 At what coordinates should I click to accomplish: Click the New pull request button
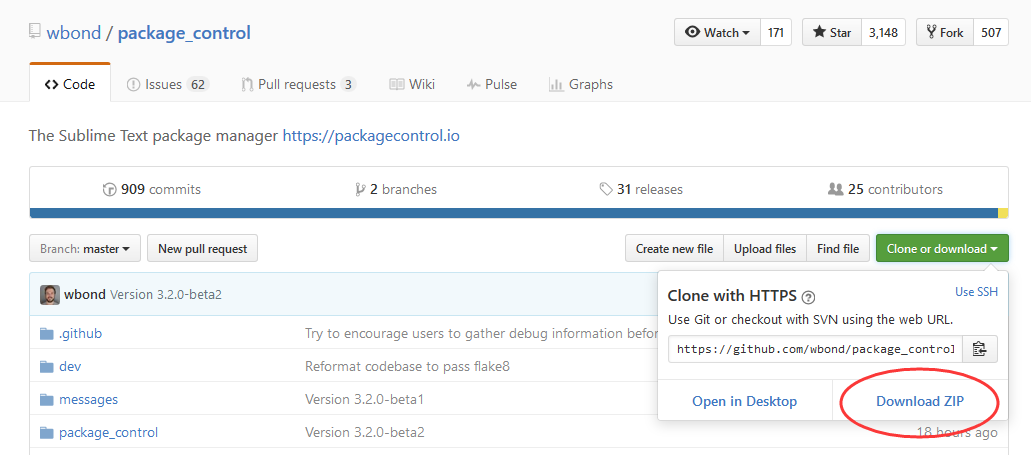tap(203, 249)
